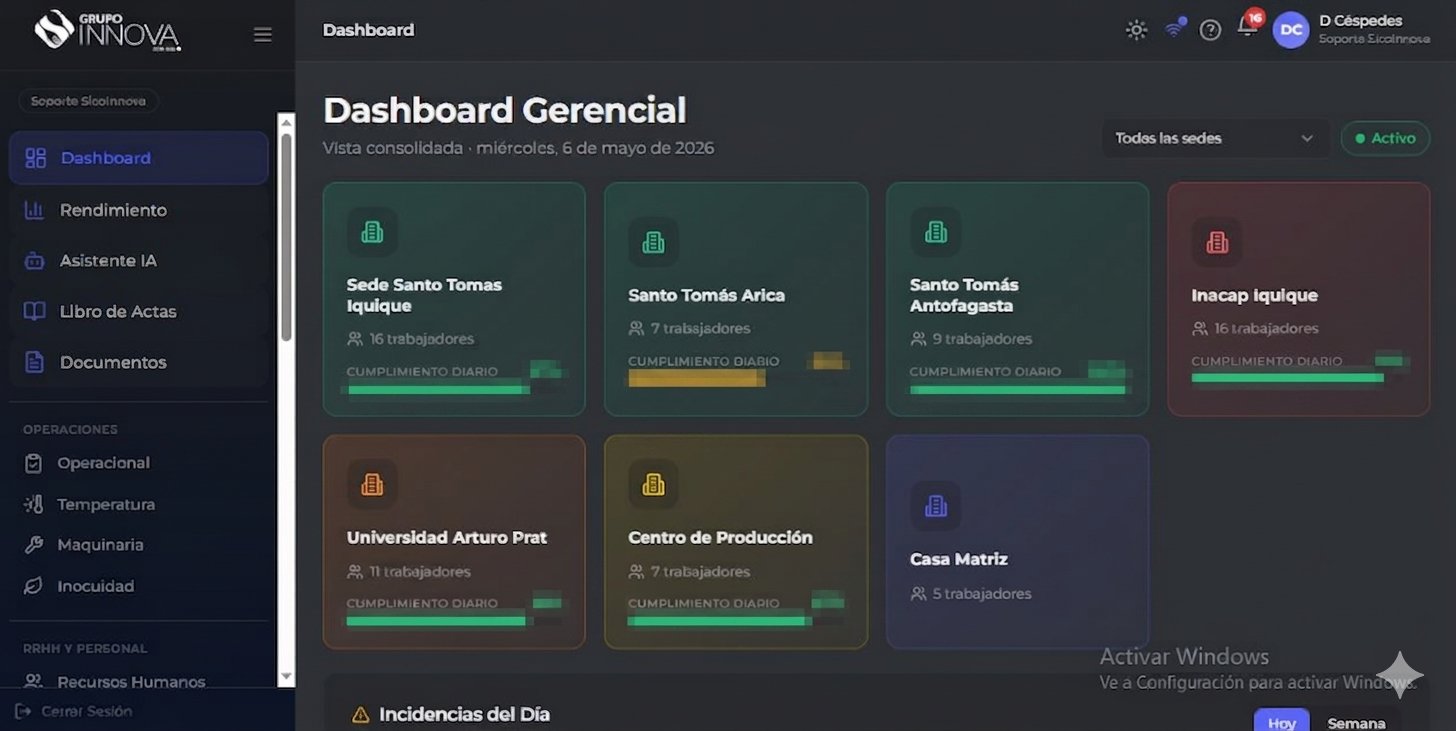Open the Santo Tomás Antofagasta card
Image resolution: width=1456 pixels, height=731 pixels.
1017,299
